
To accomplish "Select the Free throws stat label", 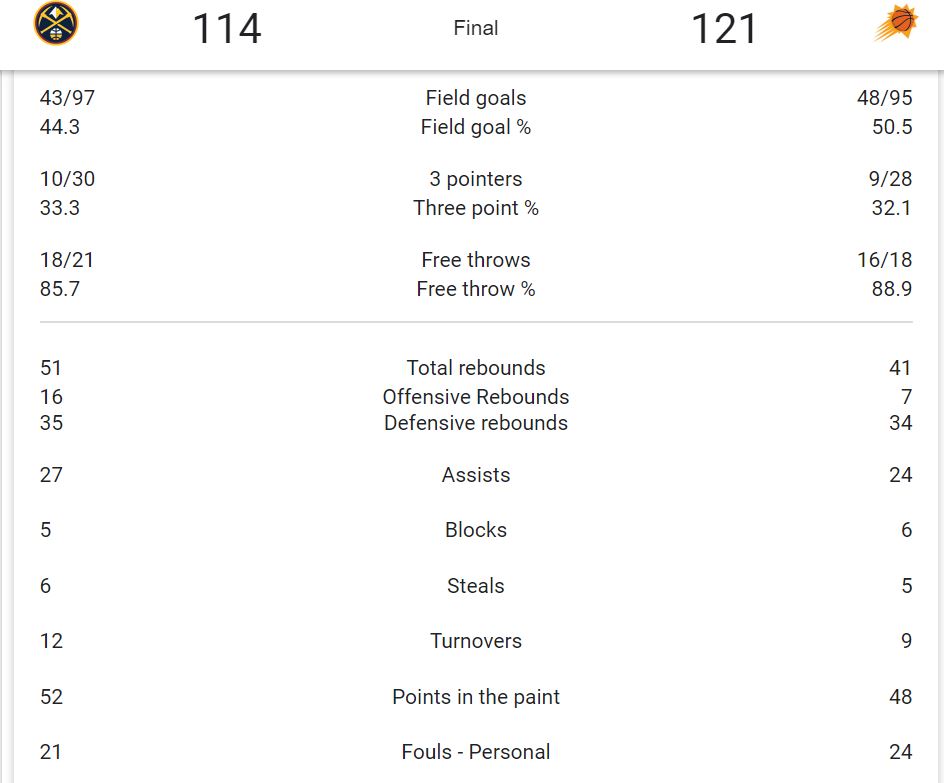I will (476, 260).
